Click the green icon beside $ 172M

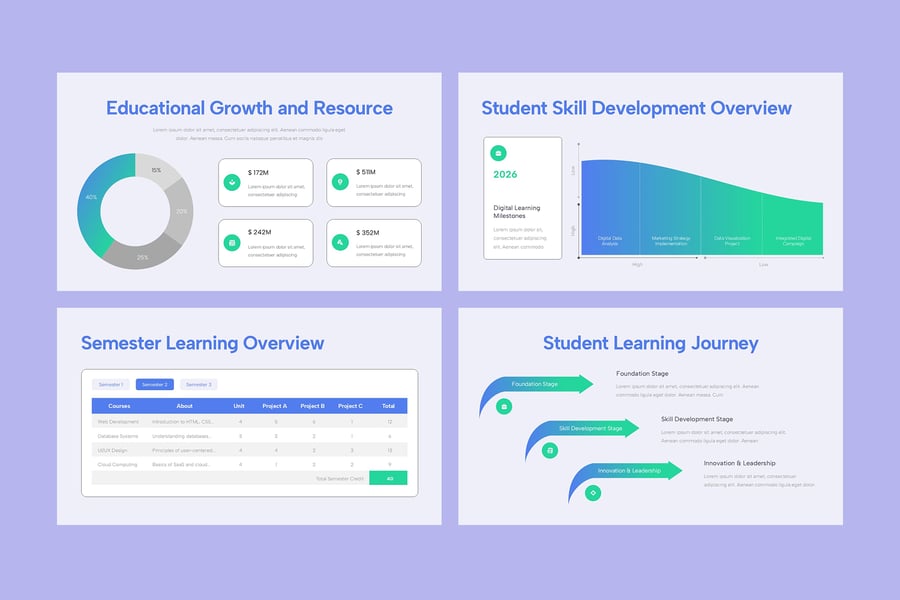click(232, 182)
